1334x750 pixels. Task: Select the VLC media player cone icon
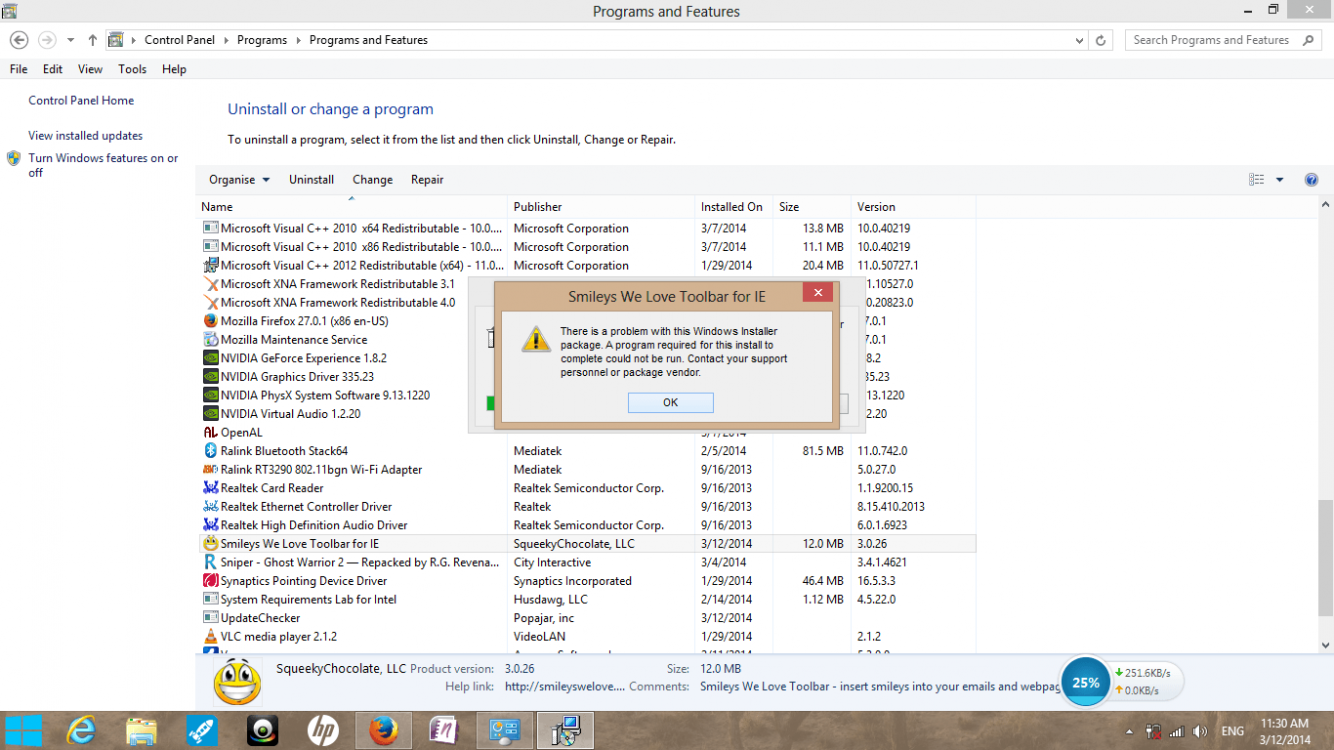(210, 636)
